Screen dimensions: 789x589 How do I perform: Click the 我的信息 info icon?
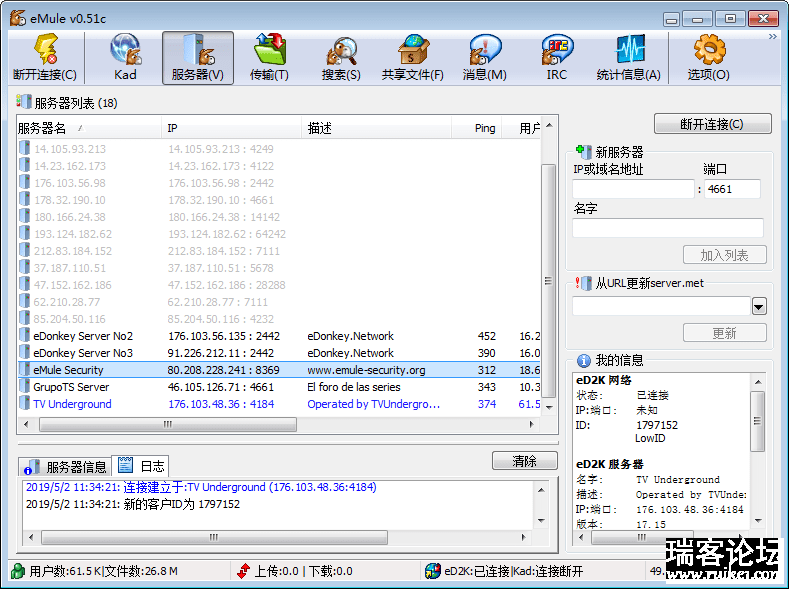pyautogui.click(x=584, y=360)
